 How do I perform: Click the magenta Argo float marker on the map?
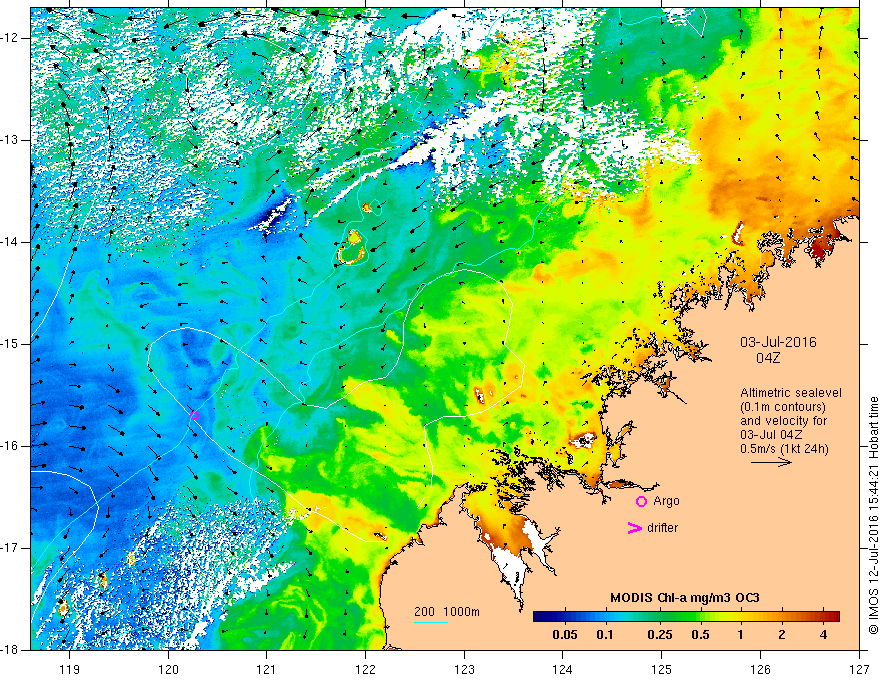click(x=194, y=415)
